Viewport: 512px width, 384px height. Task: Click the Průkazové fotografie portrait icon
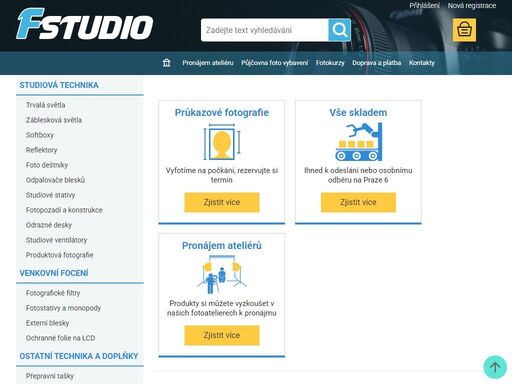222,142
